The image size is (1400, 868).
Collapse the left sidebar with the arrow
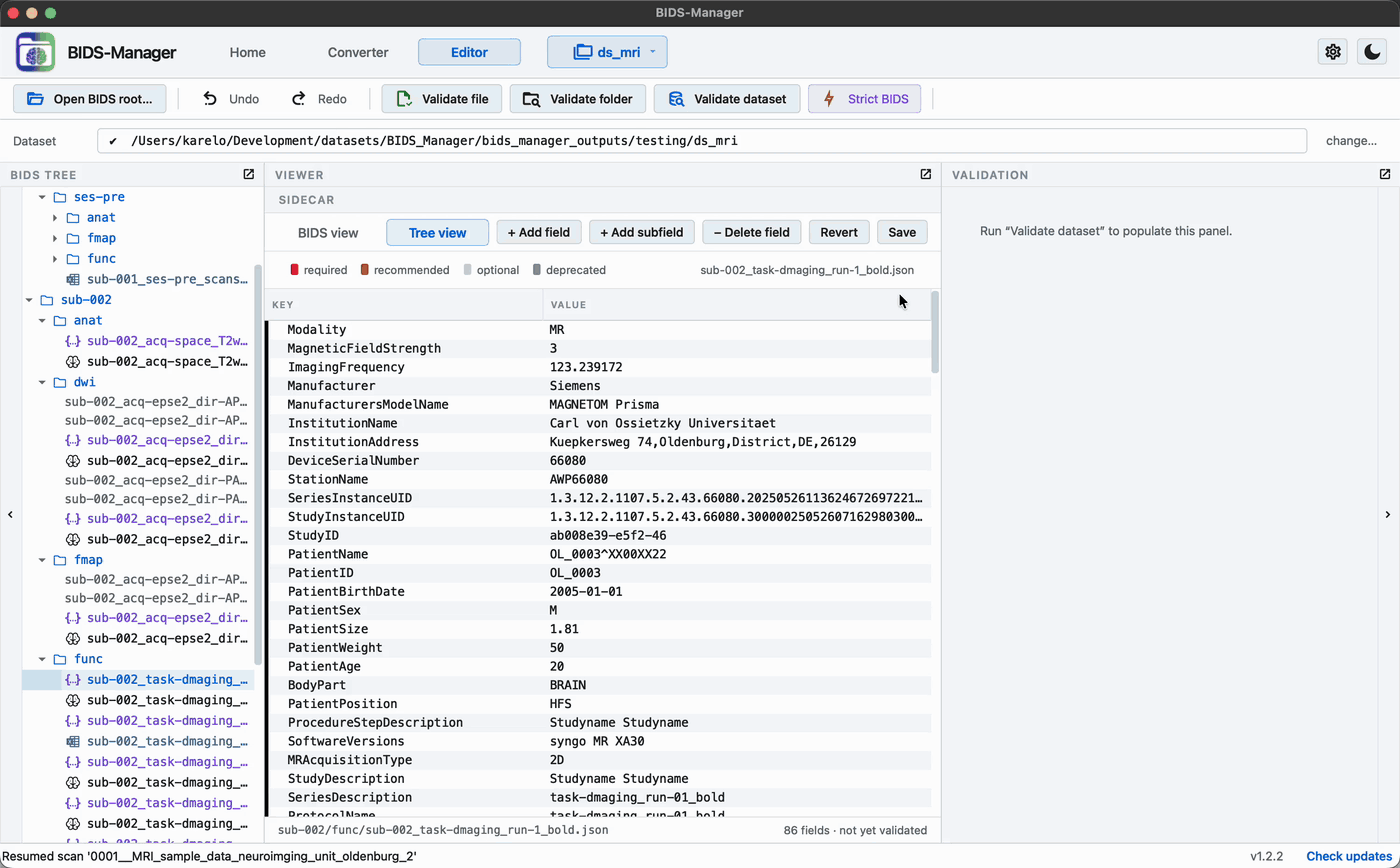pyautogui.click(x=10, y=514)
